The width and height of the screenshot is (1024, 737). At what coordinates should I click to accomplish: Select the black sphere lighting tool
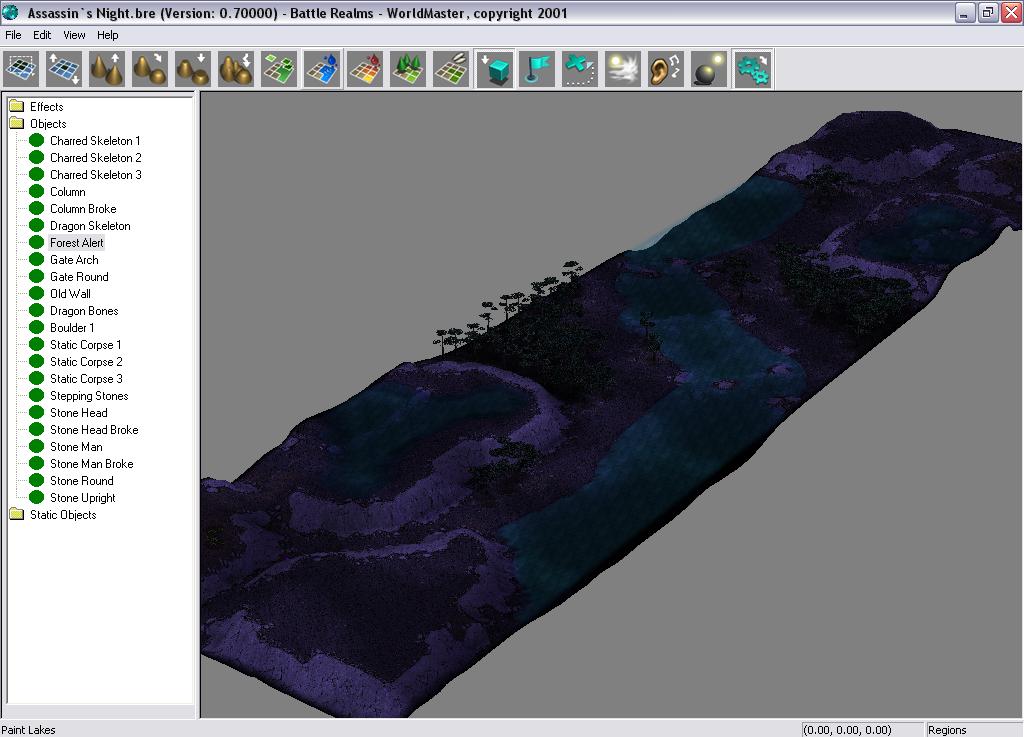pos(709,69)
